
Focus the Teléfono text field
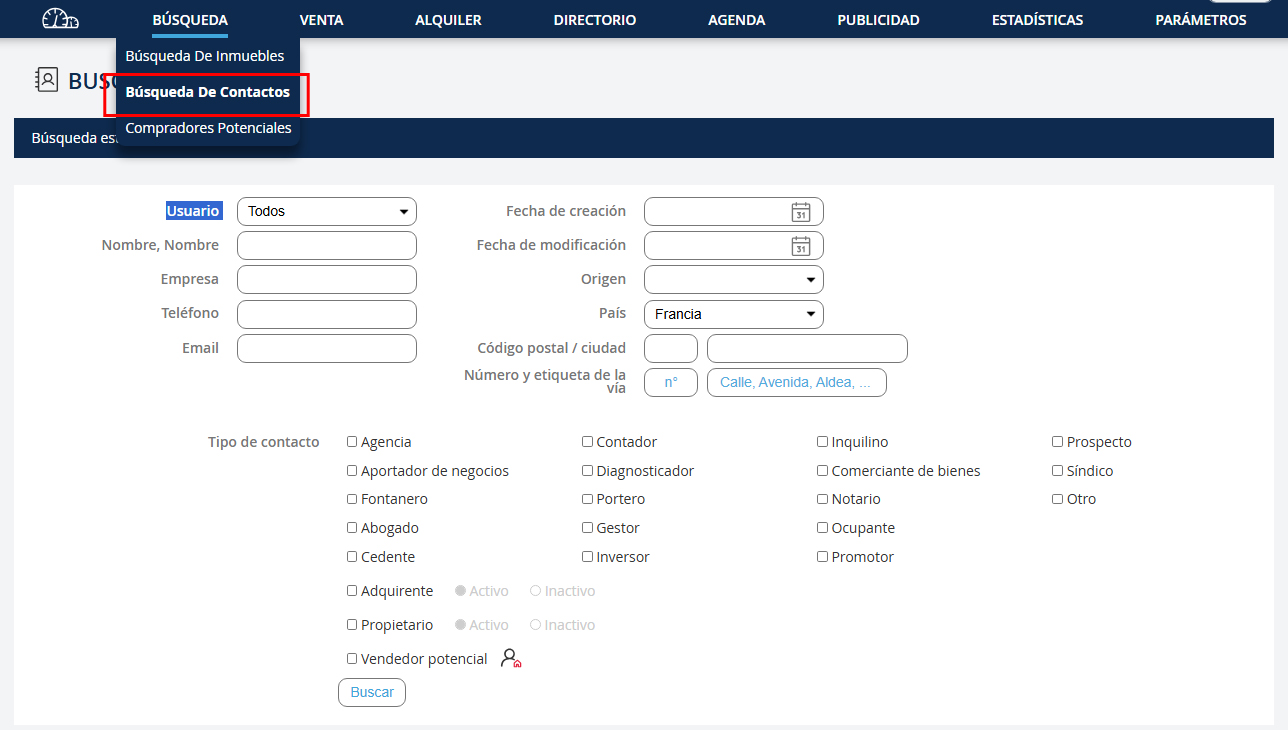[x=326, y=314]
